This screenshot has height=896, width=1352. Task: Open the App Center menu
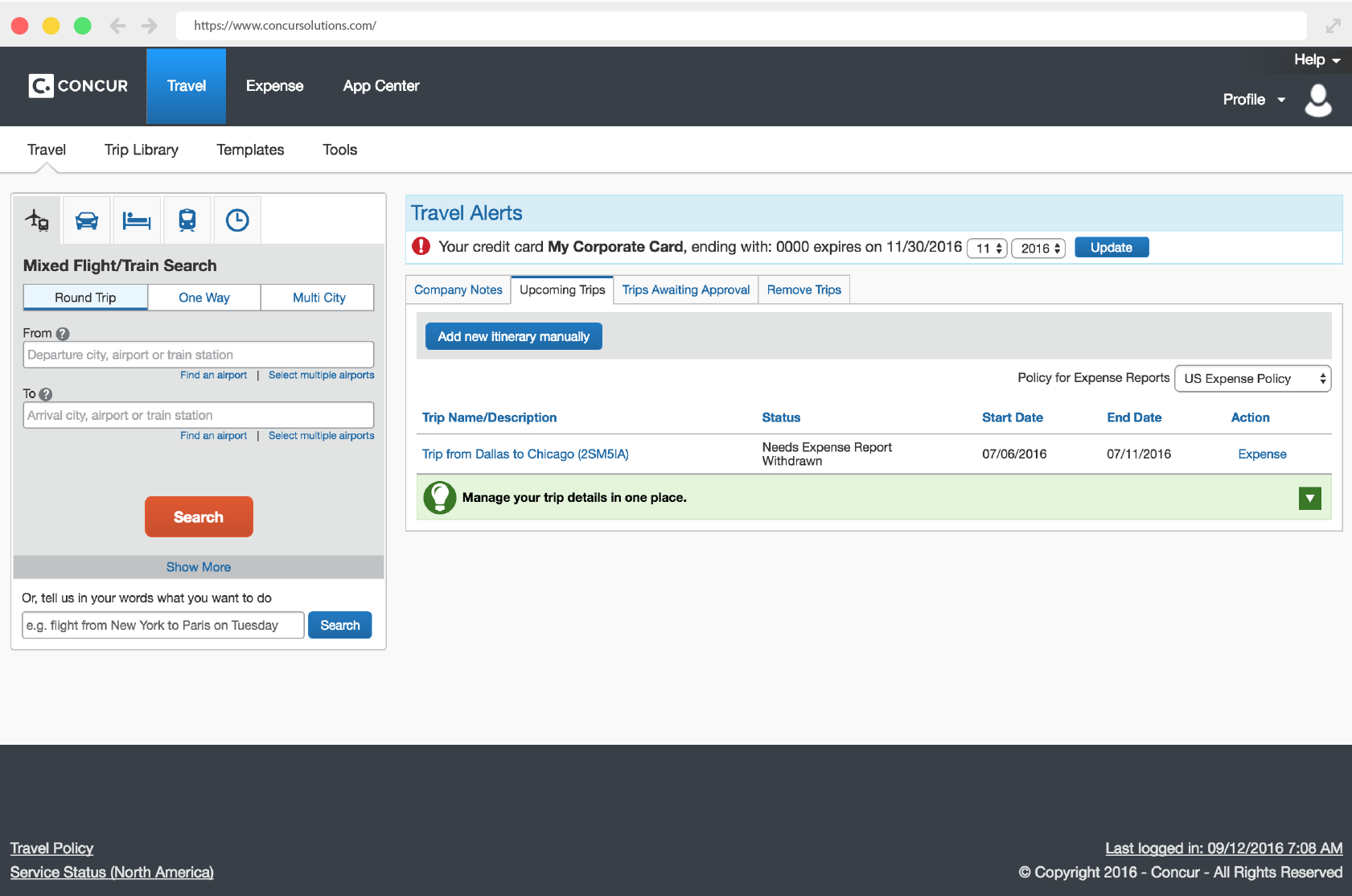click(380, 86)
